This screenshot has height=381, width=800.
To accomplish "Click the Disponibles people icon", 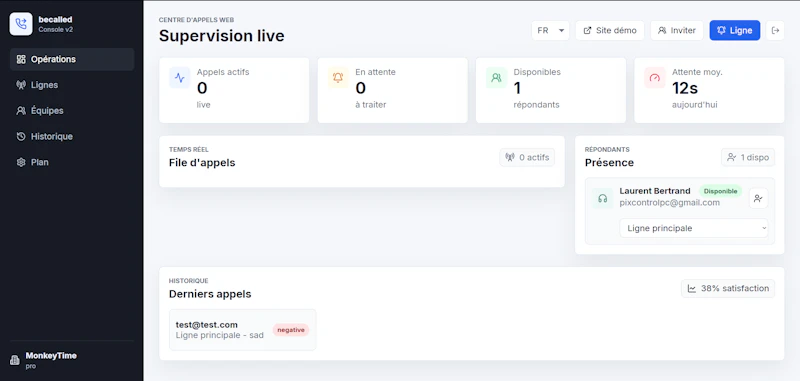I will coord(496,78).
